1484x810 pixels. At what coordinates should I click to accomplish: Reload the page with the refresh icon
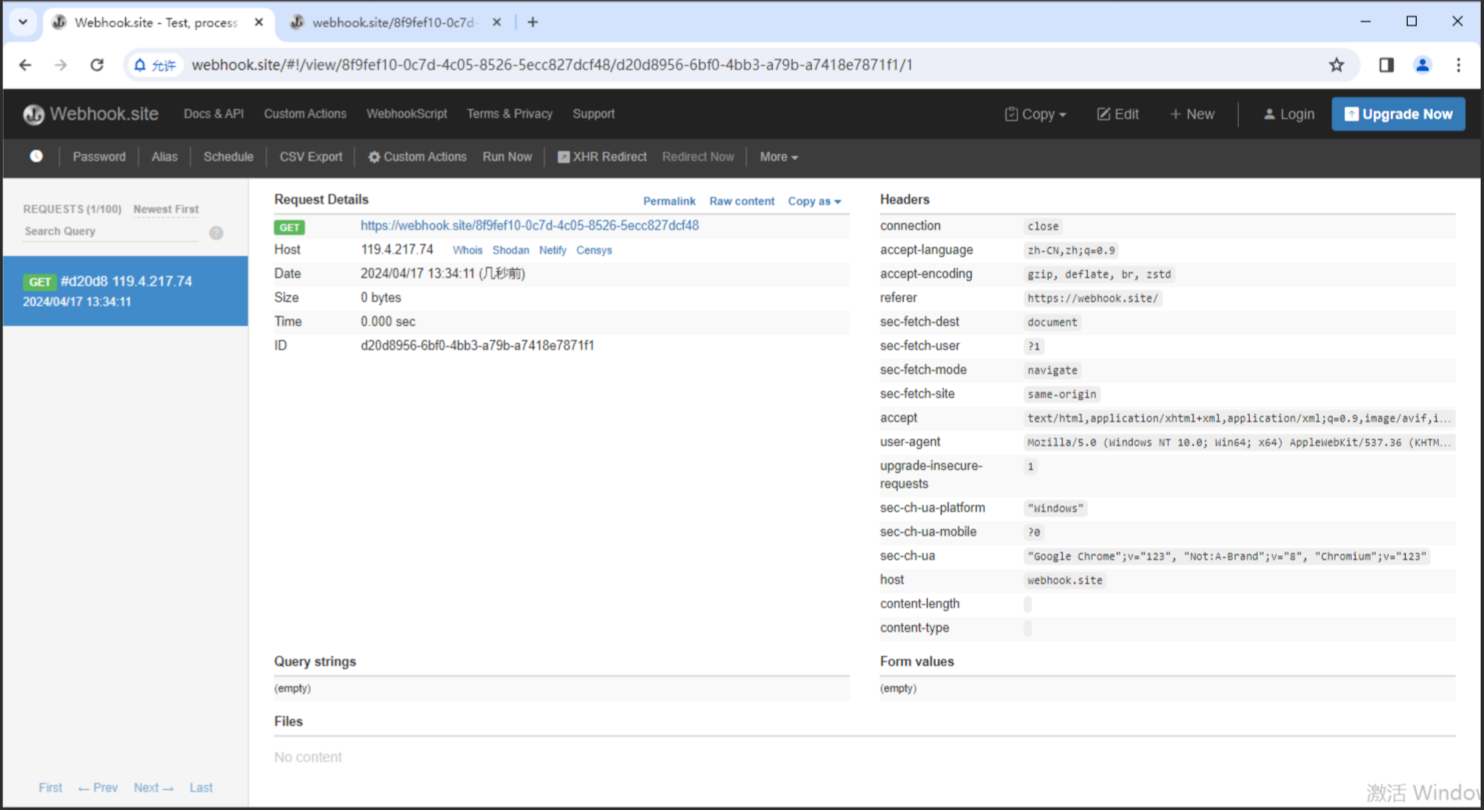97,65
